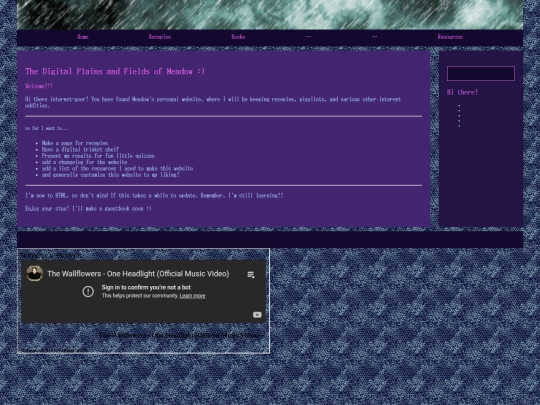Click the exclamation warning icon in video
The width and height of the screenshot is (540, 405).
click(88, 291)
